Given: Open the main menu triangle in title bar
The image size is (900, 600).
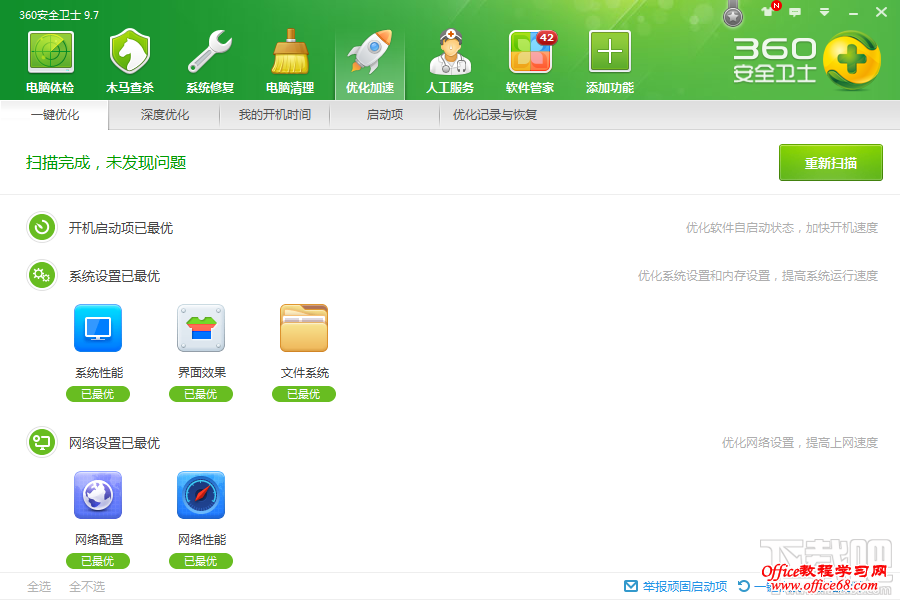Looking at the screenshot, I should click(x=824, y=12).
